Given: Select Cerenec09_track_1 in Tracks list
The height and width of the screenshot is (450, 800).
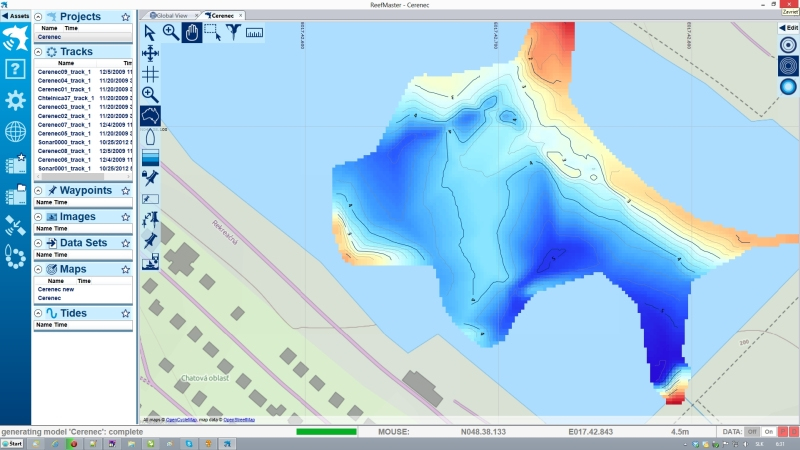Looking at the screenshot, I should (64, 72).
